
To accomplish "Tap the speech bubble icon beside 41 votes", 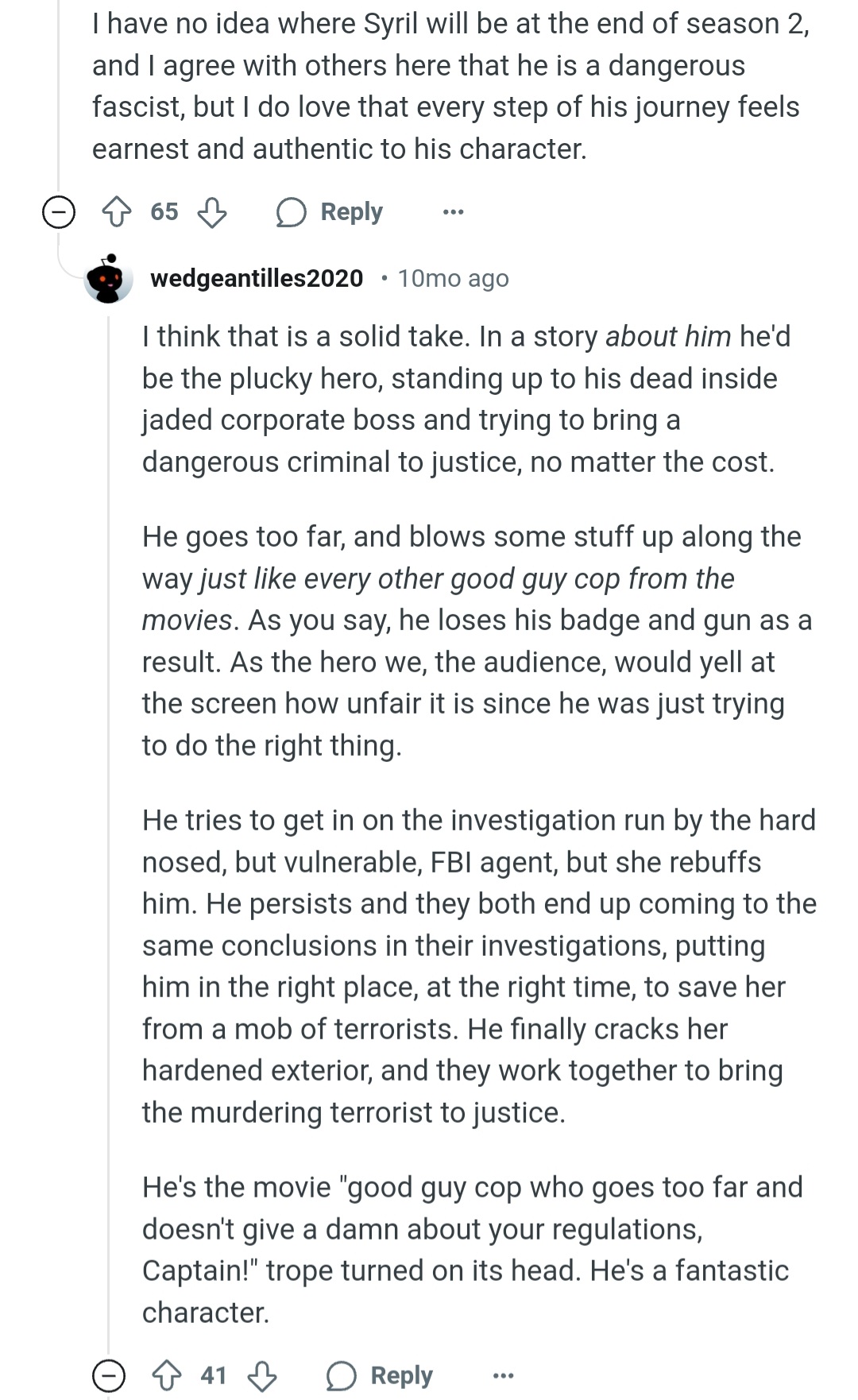I will click(x=341, y=1375).
